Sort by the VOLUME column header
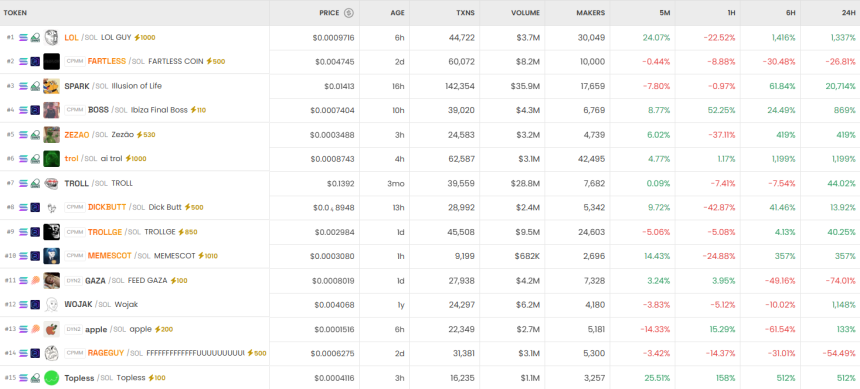 (x=525, y=13)
